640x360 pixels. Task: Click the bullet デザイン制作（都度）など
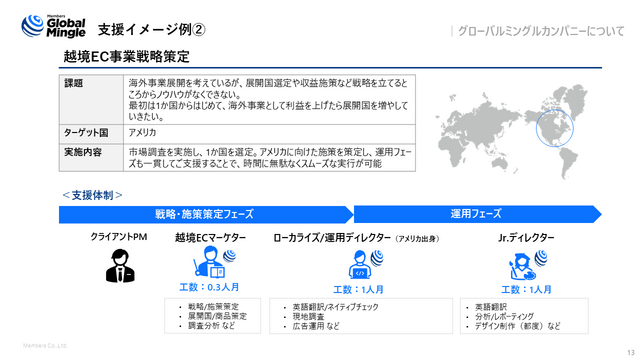click(518, 326)
